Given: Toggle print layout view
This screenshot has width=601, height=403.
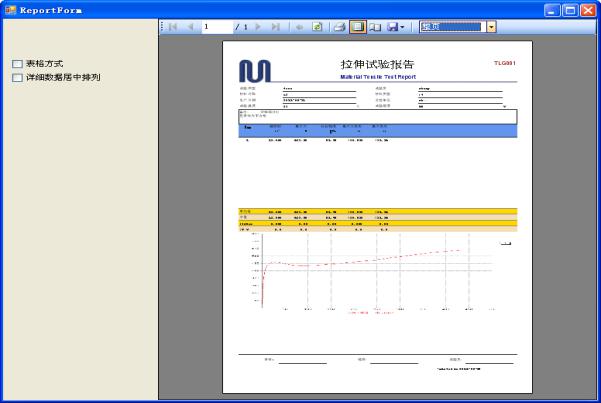Looking at the screenshot, I should (357, 27).
